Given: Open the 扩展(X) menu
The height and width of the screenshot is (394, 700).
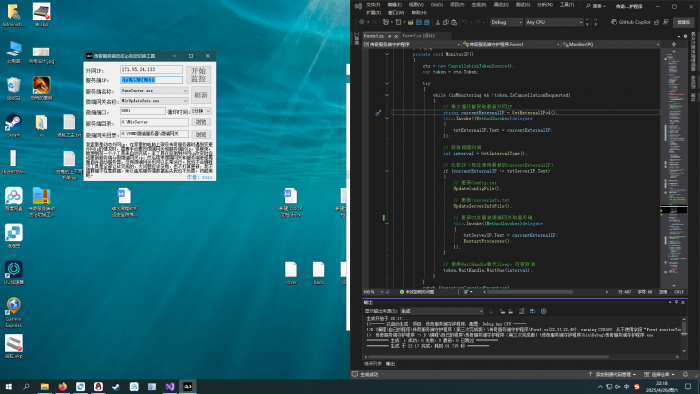Looking at the screenshot, I should click(374, 12).
